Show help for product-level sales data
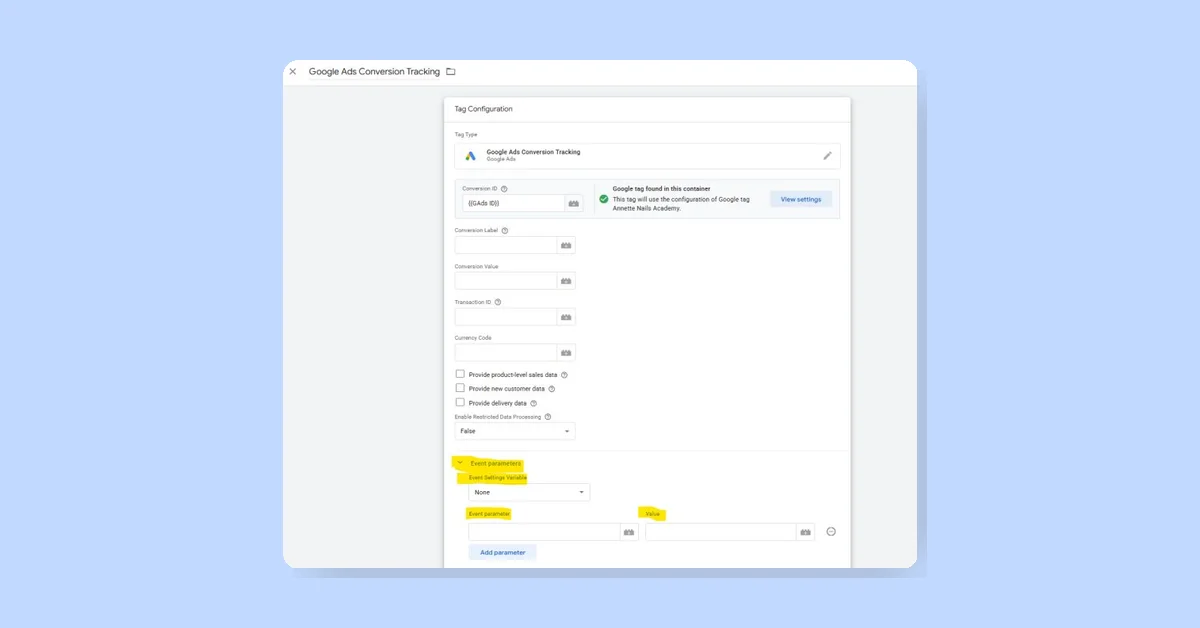This screenshot has height=628, width=1200. (x=564, y=375)
